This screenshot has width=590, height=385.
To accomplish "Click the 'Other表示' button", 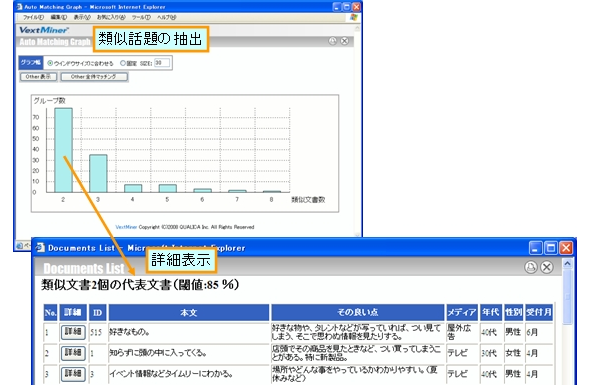I will pyautogui.click(x=38, y=77).
